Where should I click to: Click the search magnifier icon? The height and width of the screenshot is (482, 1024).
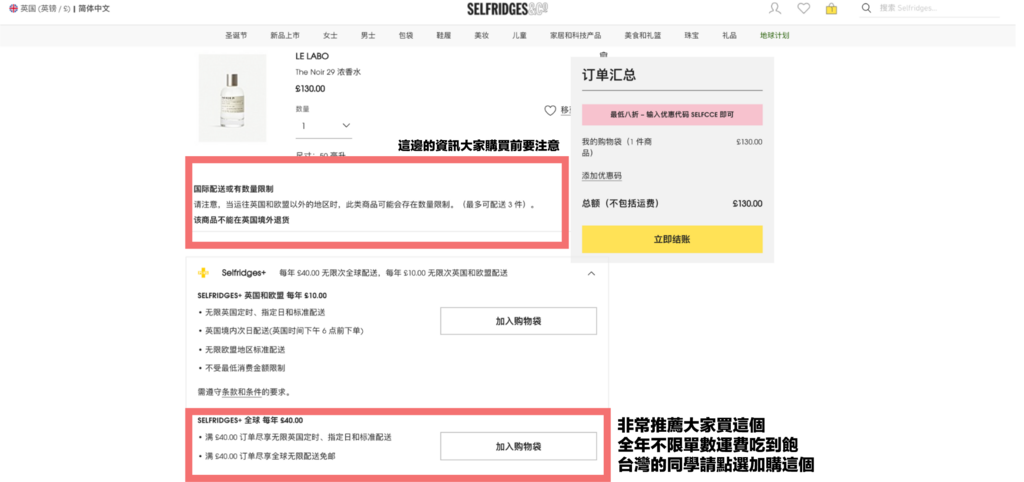tap(867, 8)
